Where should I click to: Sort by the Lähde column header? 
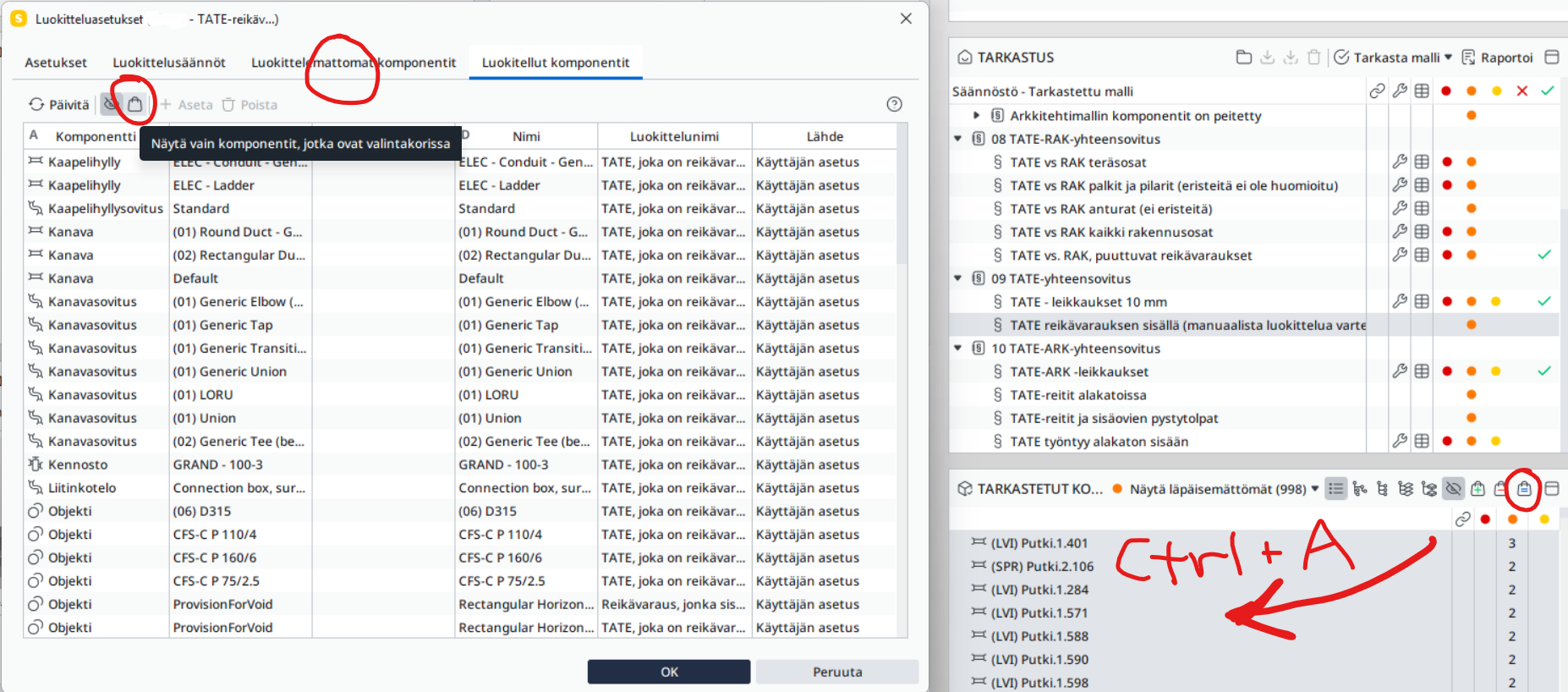tap(825, 136)
